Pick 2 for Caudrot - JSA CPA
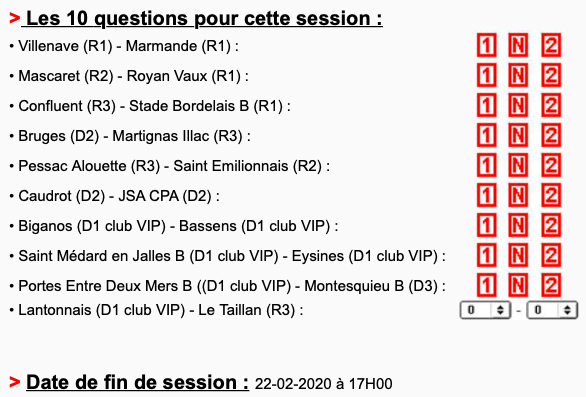This screenshot has width=586, height=397. click(551, 195)
